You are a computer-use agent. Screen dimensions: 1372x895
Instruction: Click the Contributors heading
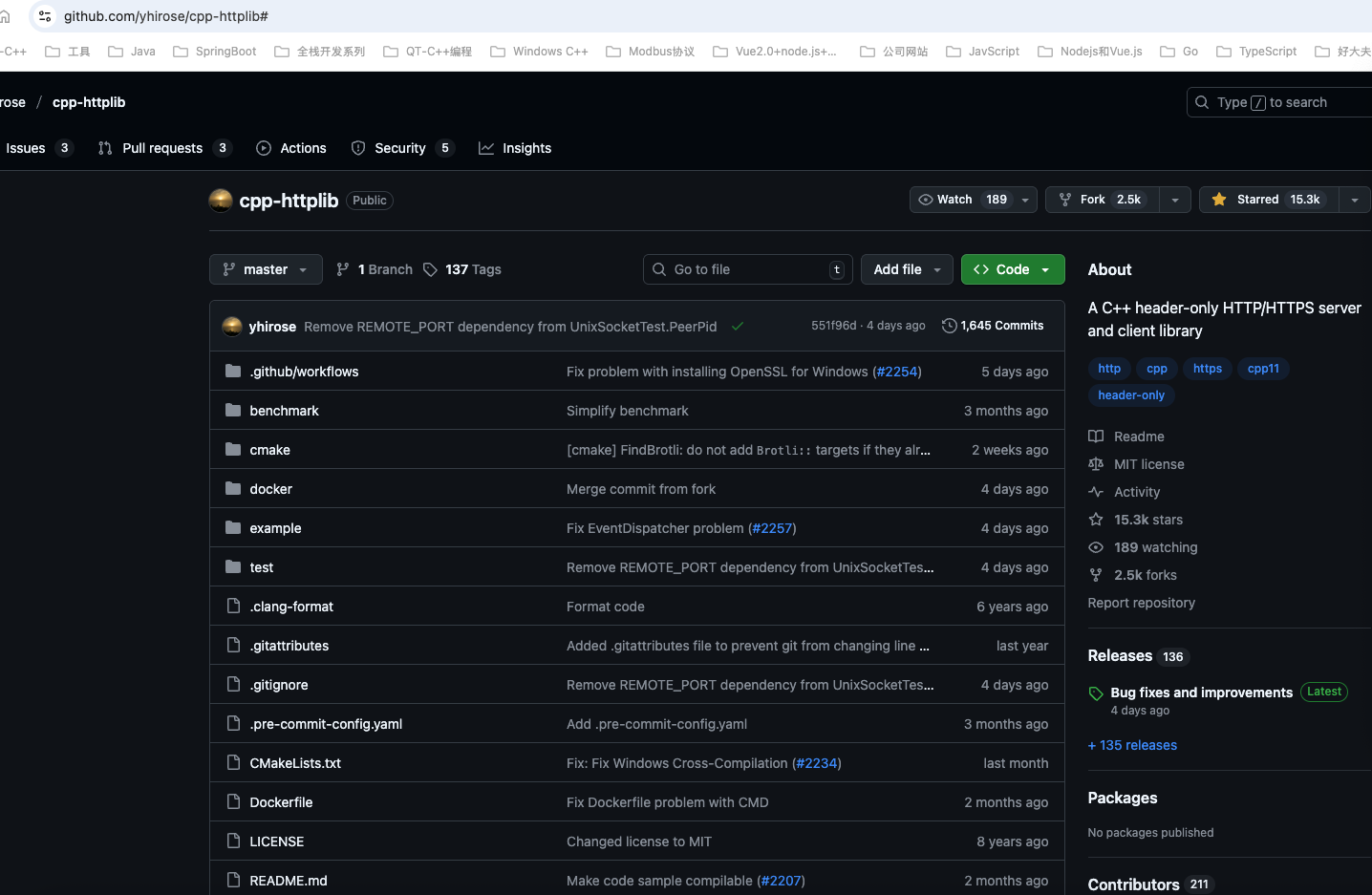point(1133,884)
